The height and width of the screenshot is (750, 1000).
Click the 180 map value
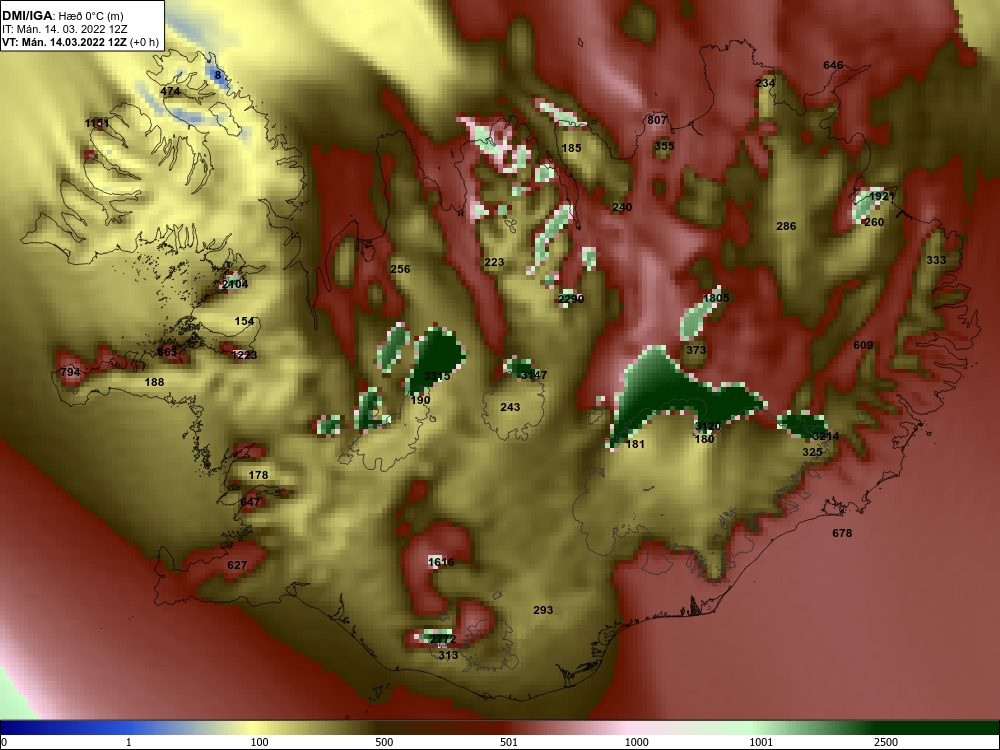click(x=704, y=439)
